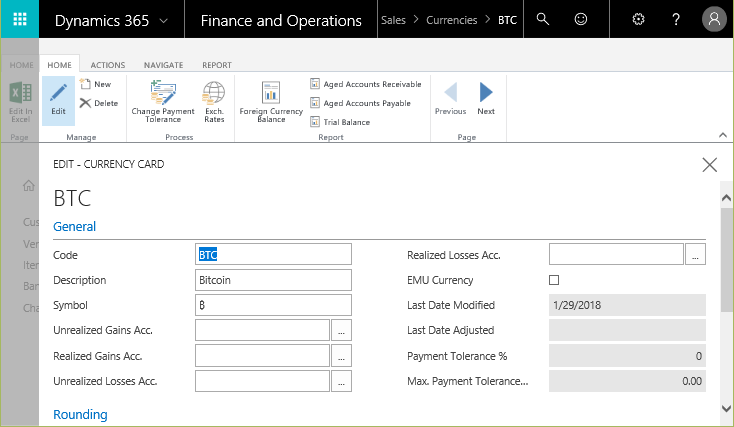Collapse the General section header

[x=75, y=227]
